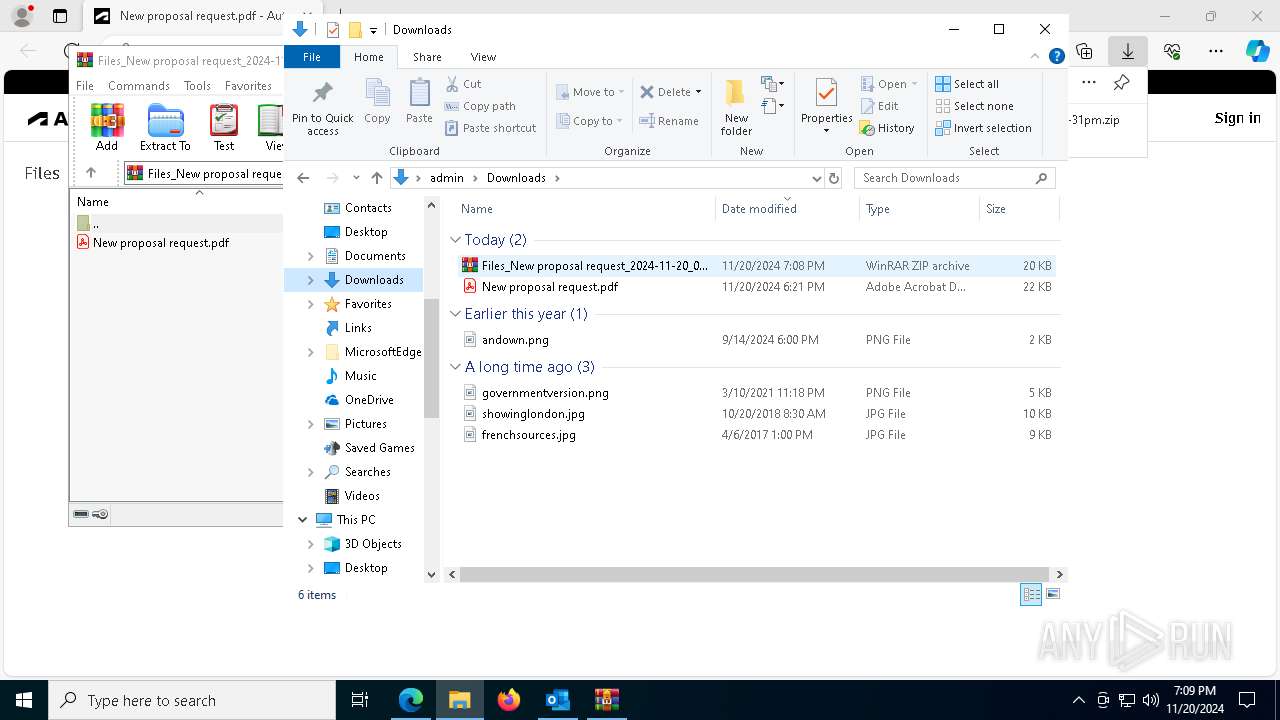Create a New folder
This screenshot has width=1280, height=720.
[736, 107]
